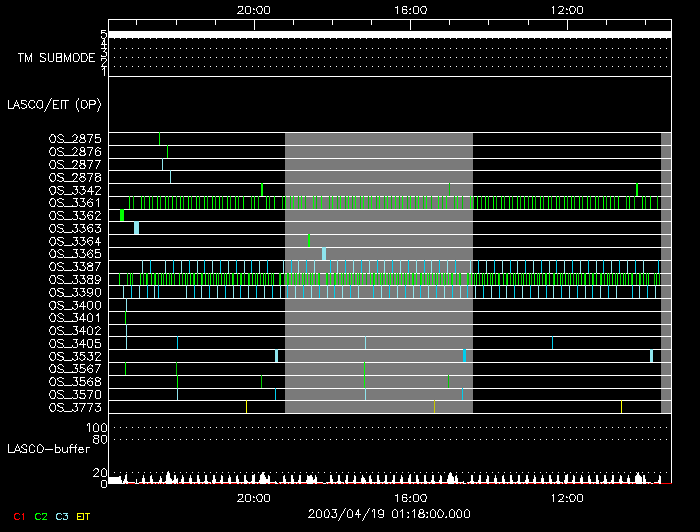This screenshot has width=700, height=532.
Task: Click OS_3405 marker inside gray shaded band
Action: tap(366, 343)
